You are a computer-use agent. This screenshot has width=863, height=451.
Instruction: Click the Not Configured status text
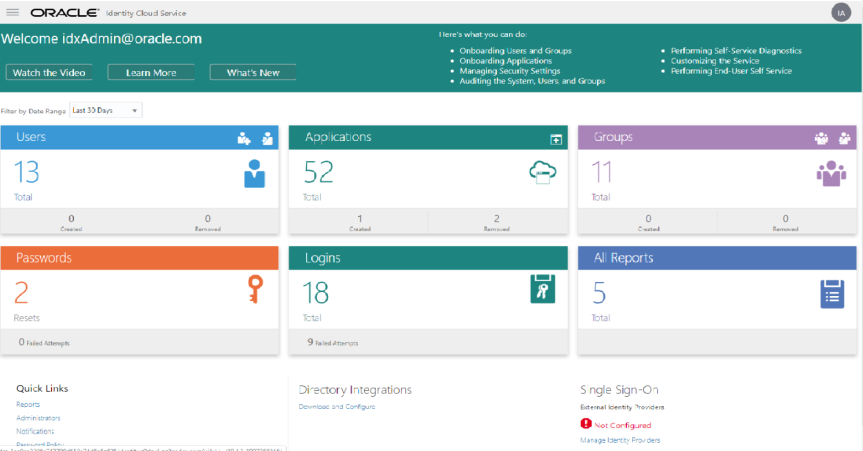pyautogui.click(x=622, y=425)
